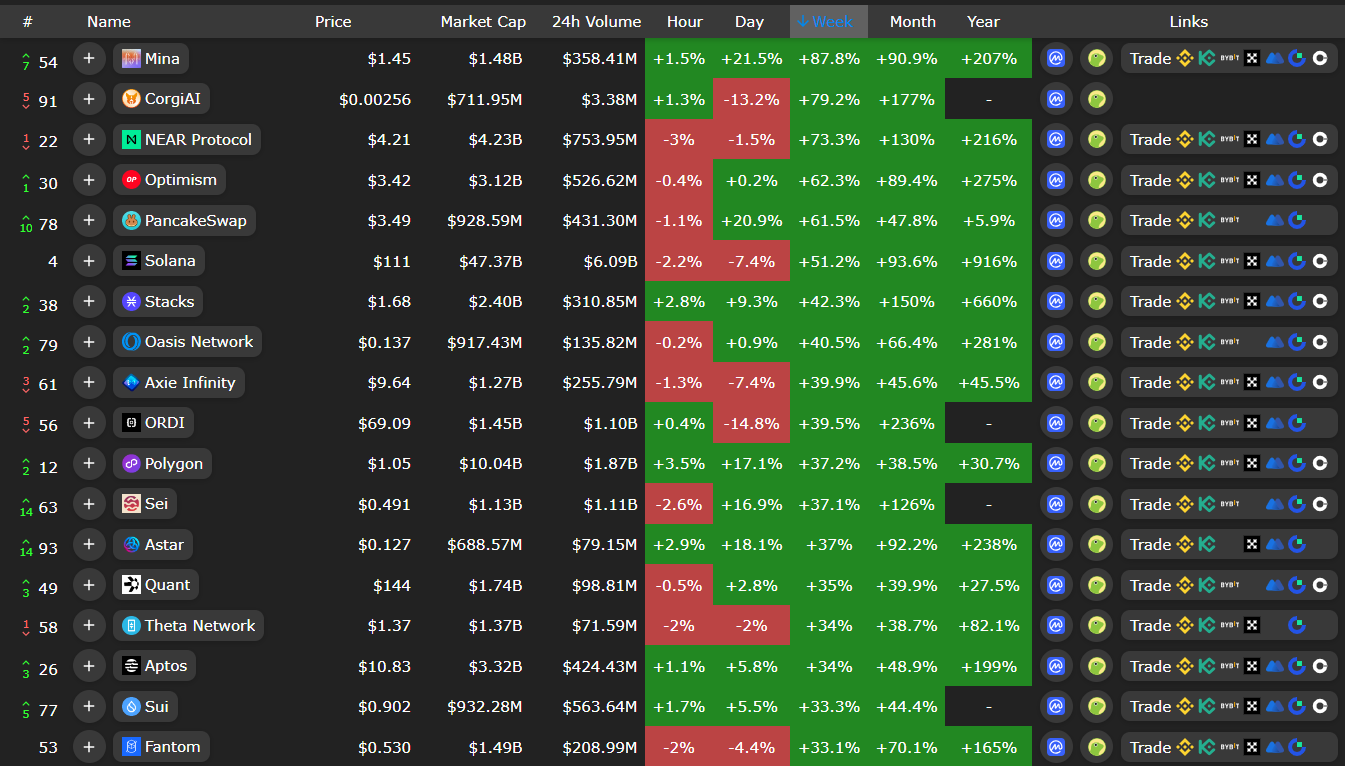Trade Aptos on Gate.io
1345x766 pixels.
click(x=1297, y=666)
